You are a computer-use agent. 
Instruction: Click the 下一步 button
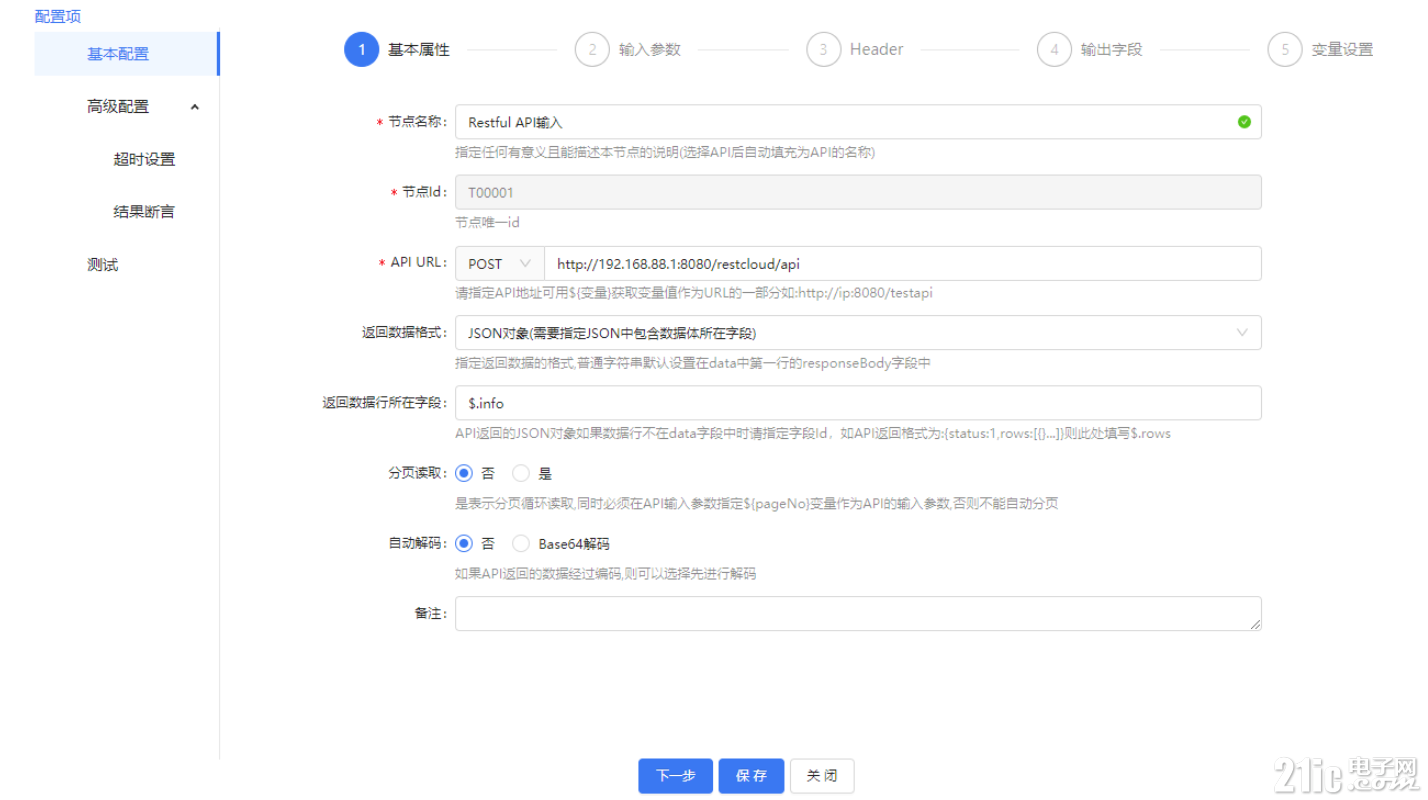(676, 776)
